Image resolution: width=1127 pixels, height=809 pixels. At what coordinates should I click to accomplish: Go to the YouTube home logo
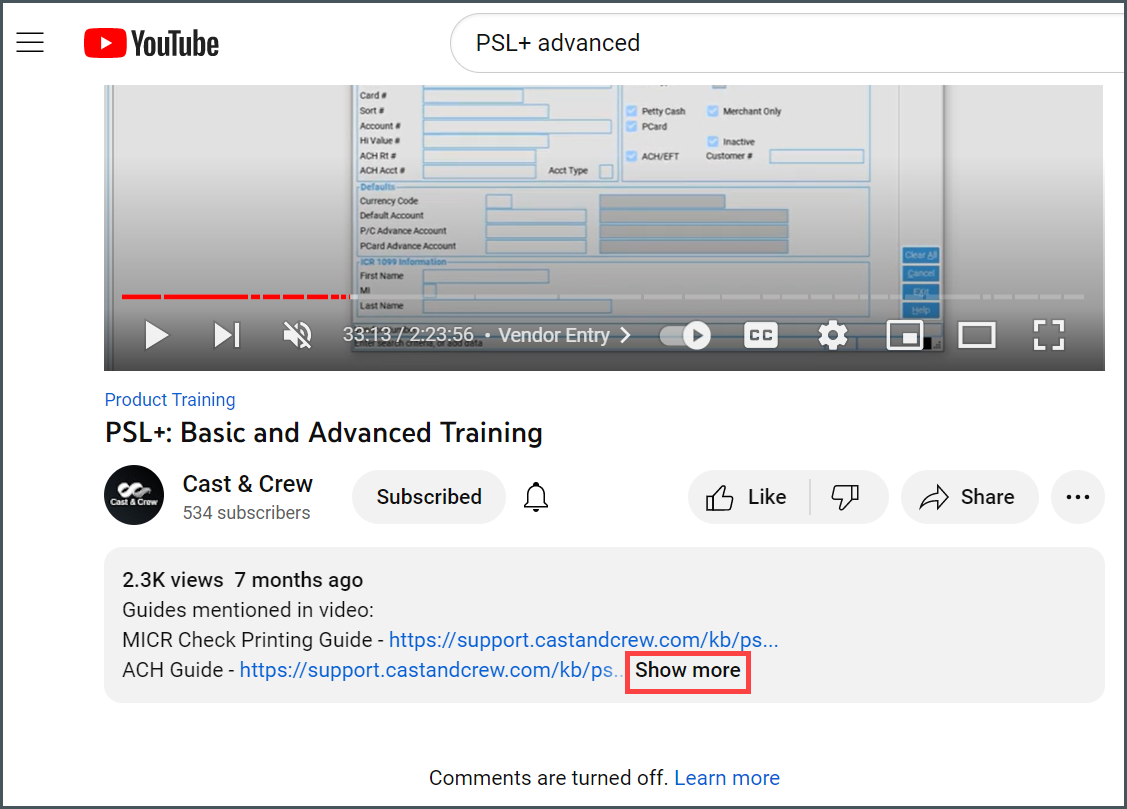pos(151,43)
